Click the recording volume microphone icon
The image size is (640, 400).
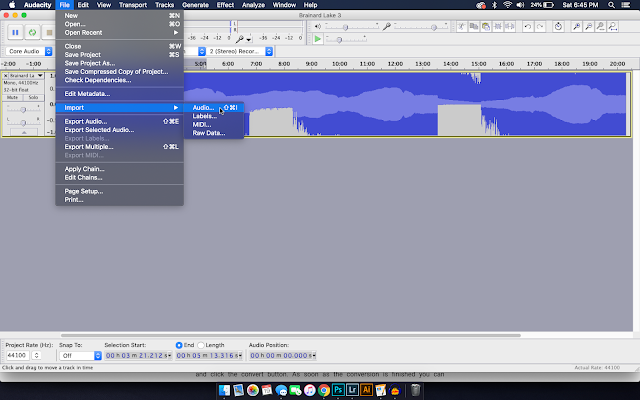[386, 27]
